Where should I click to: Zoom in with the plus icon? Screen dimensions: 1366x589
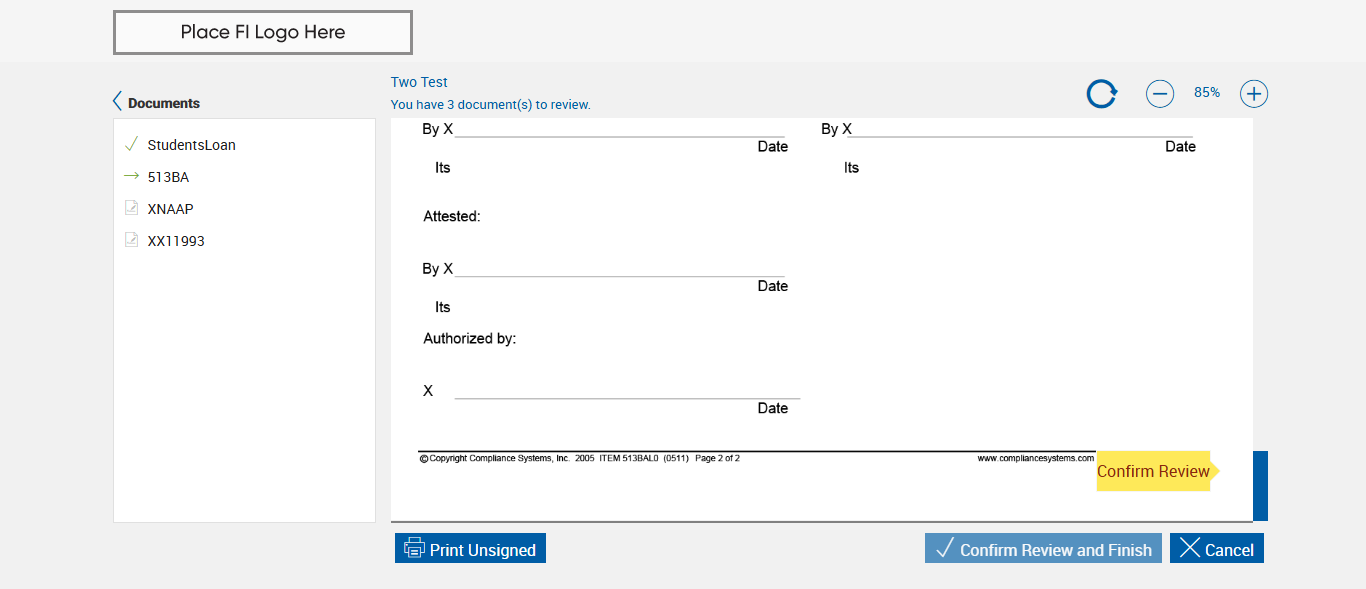[x=1254, y=94]
